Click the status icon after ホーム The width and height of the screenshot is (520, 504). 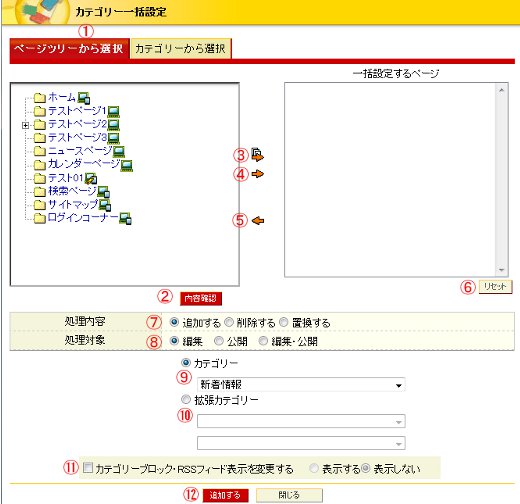tap(84, 98)
